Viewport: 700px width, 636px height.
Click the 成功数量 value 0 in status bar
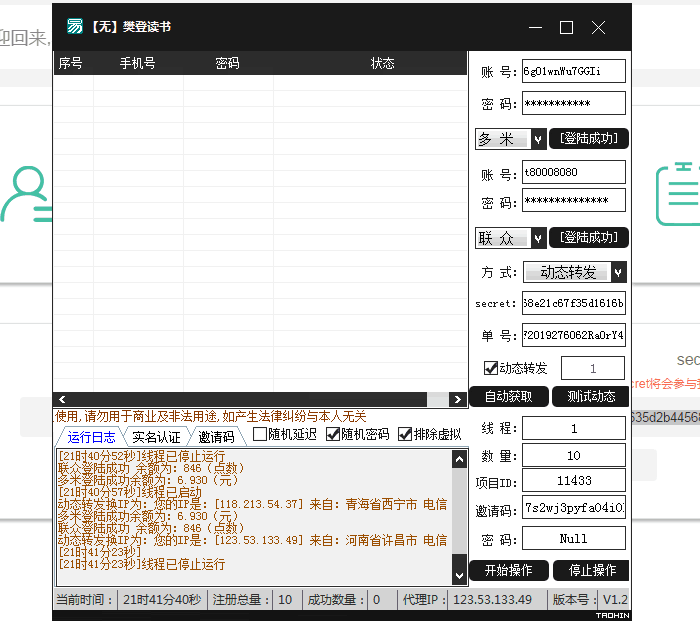[376, 599]
